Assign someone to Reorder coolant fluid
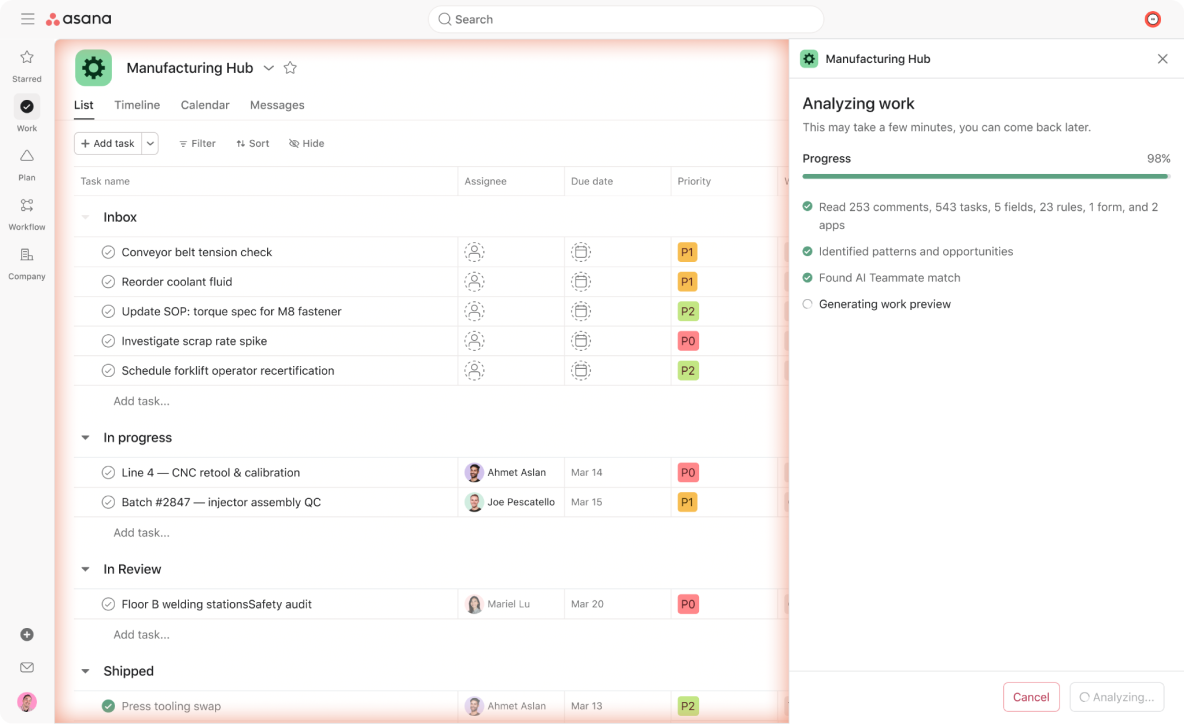The image size is (1184, 728). pyautogui.click(x=474, y=282)
